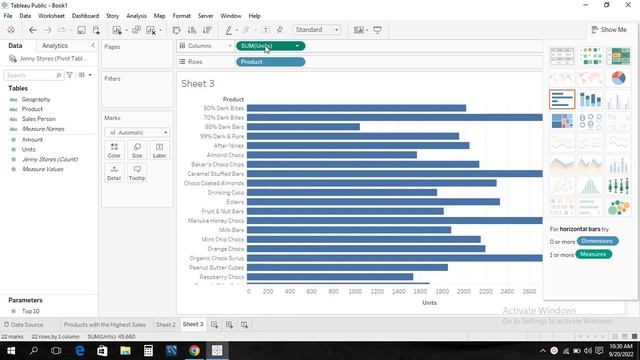Collapse the Data pane with the chevron

[x=93, y=45]
